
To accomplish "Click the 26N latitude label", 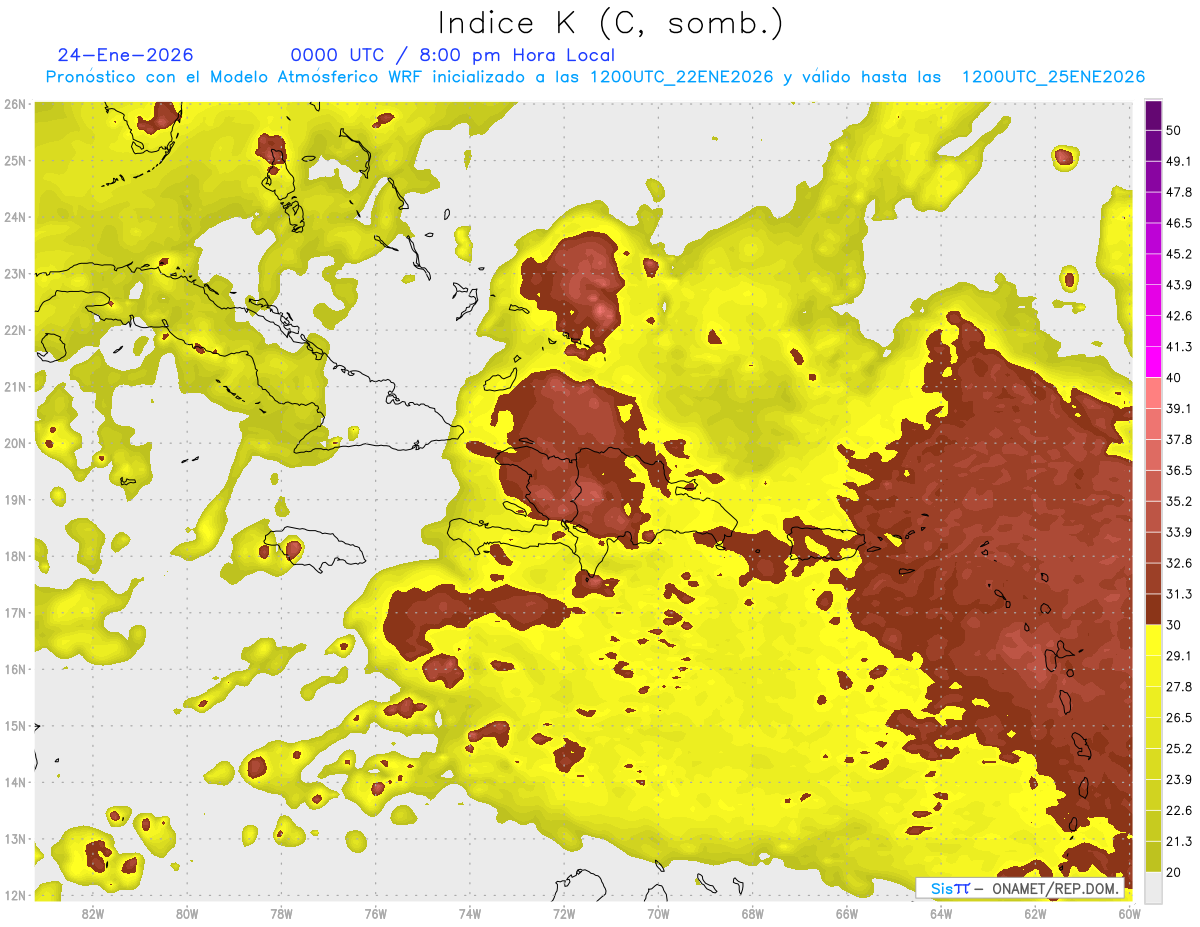I will pyautogui.click(x=14, y=104).
